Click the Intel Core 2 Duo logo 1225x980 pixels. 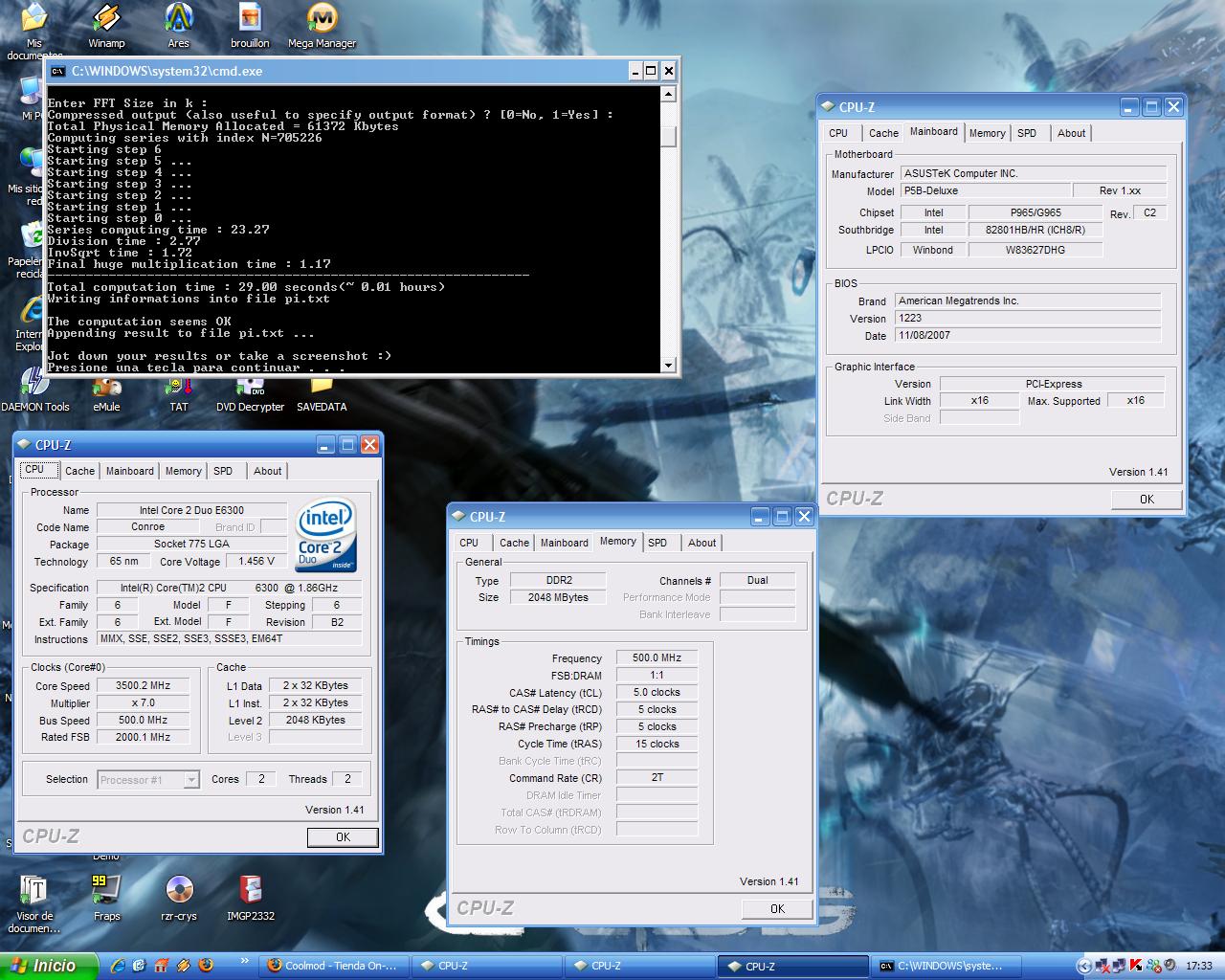(x=326, y=535)
